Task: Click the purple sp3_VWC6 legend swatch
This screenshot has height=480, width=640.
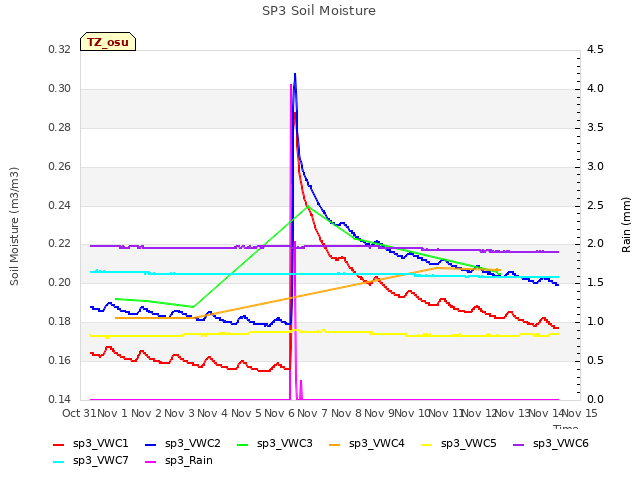Action: (x=519, y=444)
